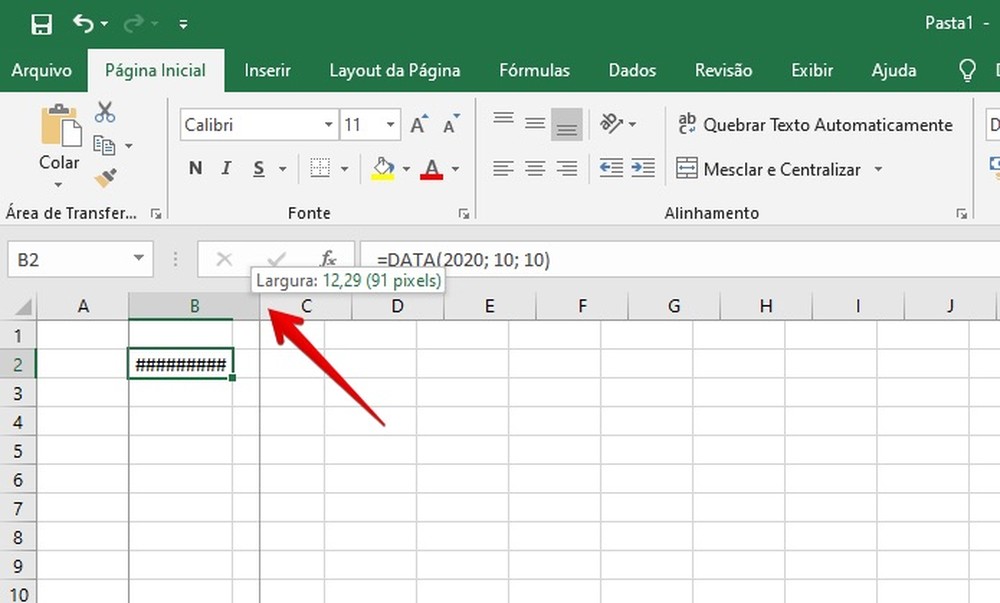Expand the Calibri font name dropdown
Image resolution: width=1000 pixels, height=603 pixels.
[x=328, y=124]
